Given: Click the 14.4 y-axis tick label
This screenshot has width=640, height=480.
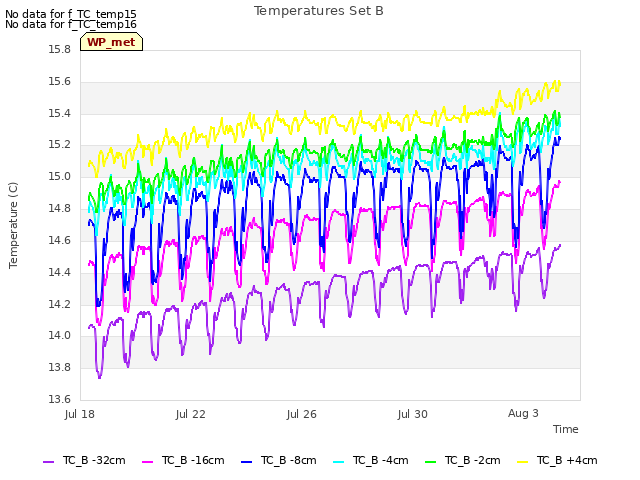Looking at the screenshot, I should coord(60,272).
